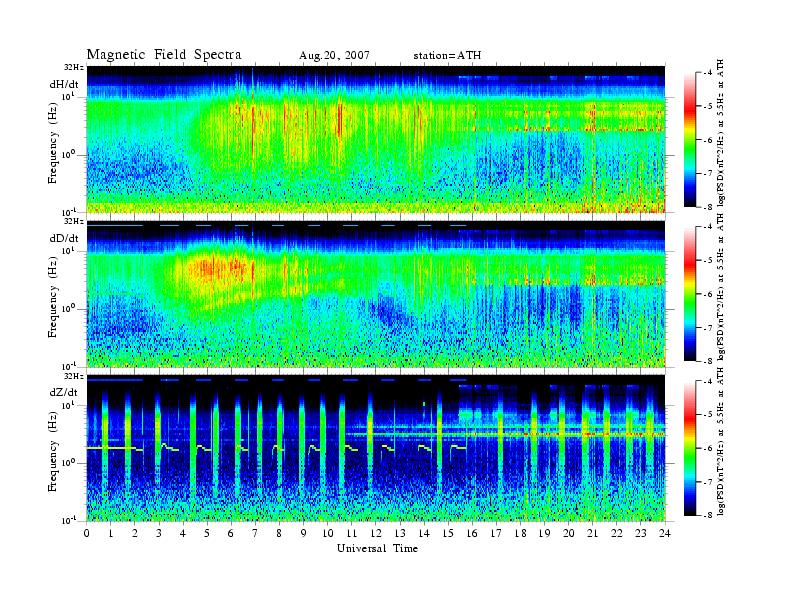Click the "-6" tick on dH/dt colorbar
The image size is (792, 612).
pyautogui.click(x=707, y=140)
